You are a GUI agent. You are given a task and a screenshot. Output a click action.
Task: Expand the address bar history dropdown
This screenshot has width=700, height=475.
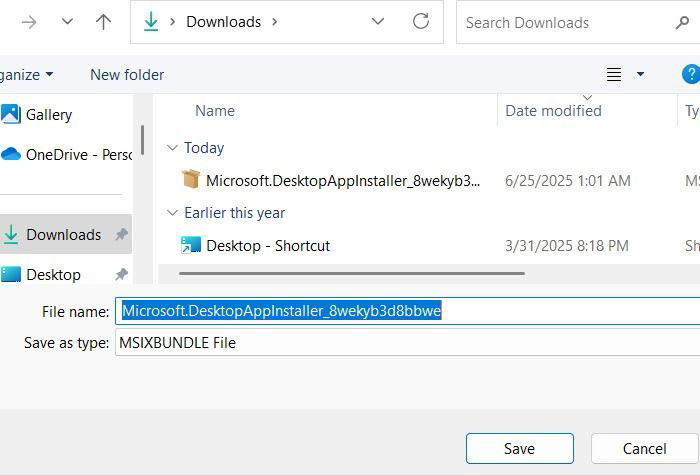click(x=378, y=21)
